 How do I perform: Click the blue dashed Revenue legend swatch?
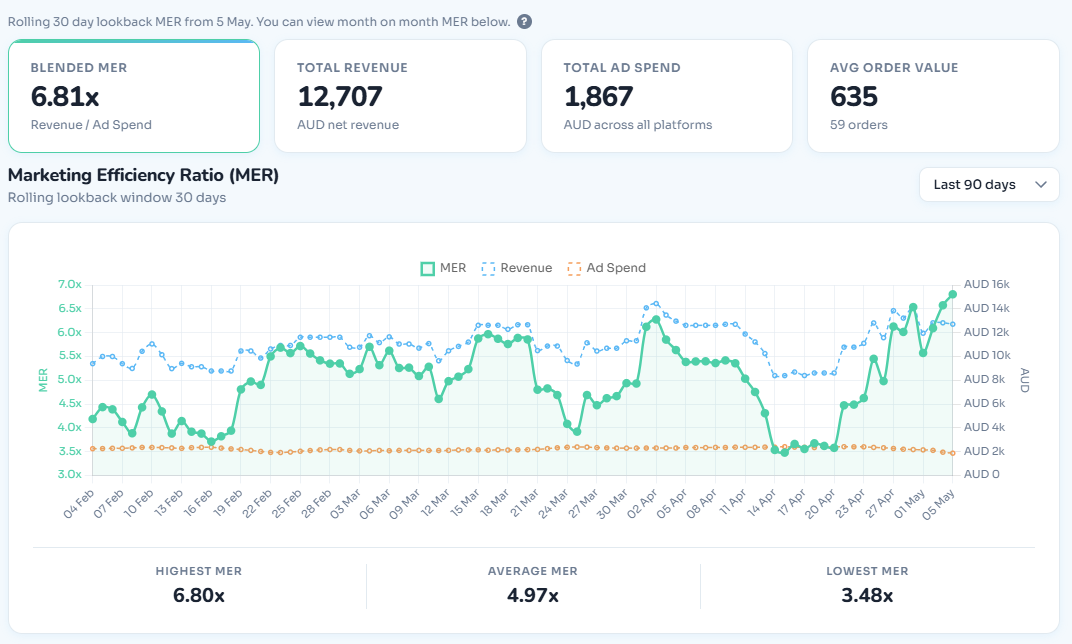488,269
